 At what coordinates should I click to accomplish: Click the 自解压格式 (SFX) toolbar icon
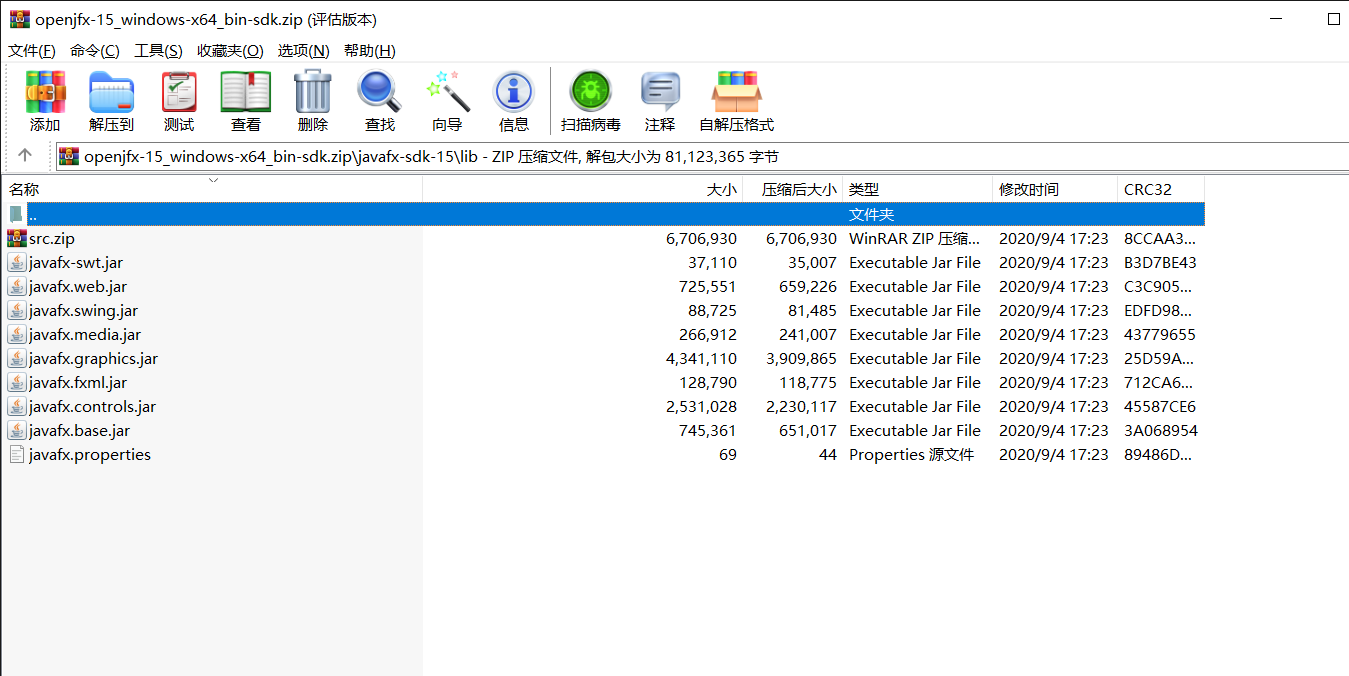[x=736, y=92]
